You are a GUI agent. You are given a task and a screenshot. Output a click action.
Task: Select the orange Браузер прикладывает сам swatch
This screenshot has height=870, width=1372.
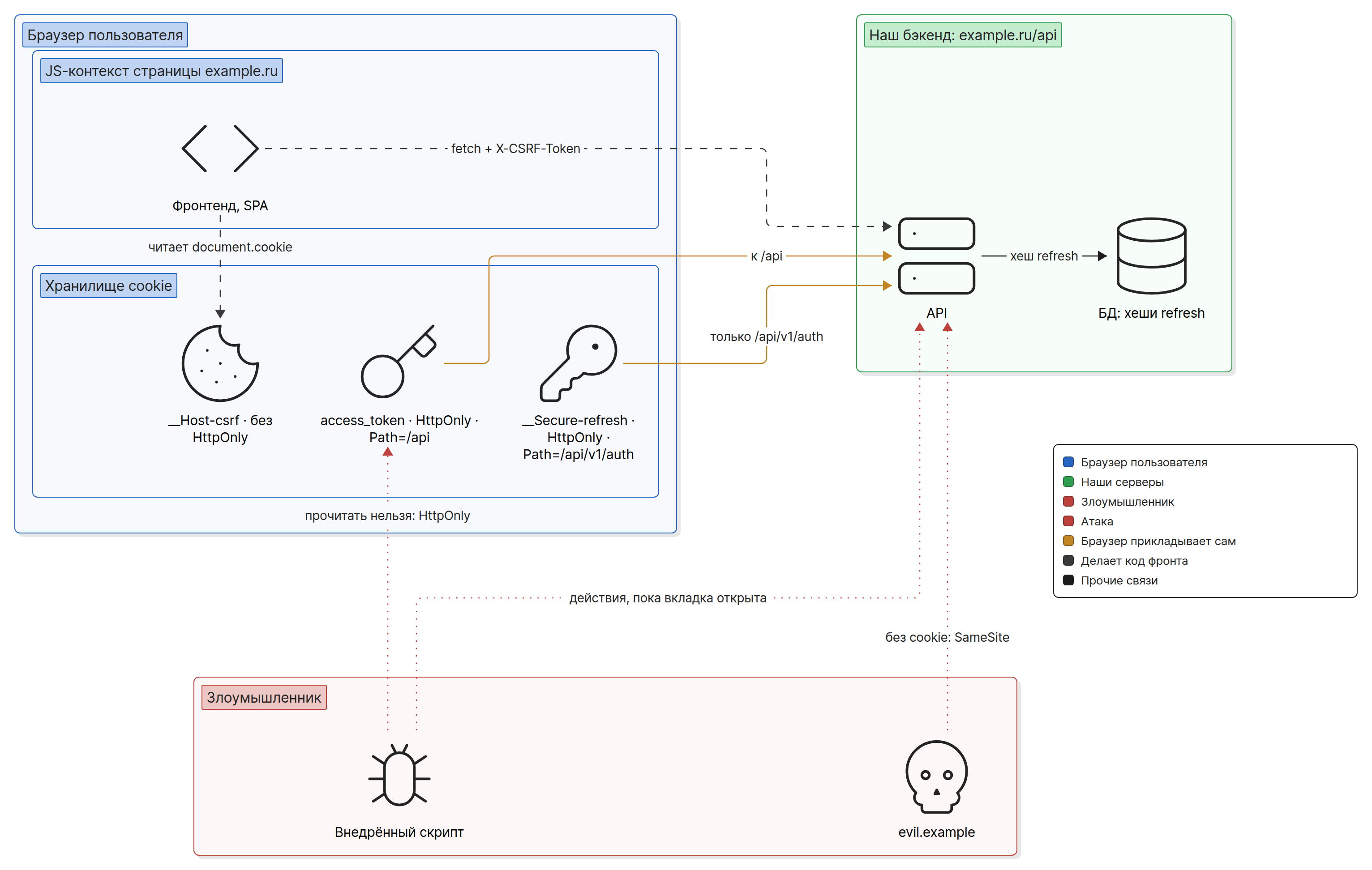coord(1068,541)
